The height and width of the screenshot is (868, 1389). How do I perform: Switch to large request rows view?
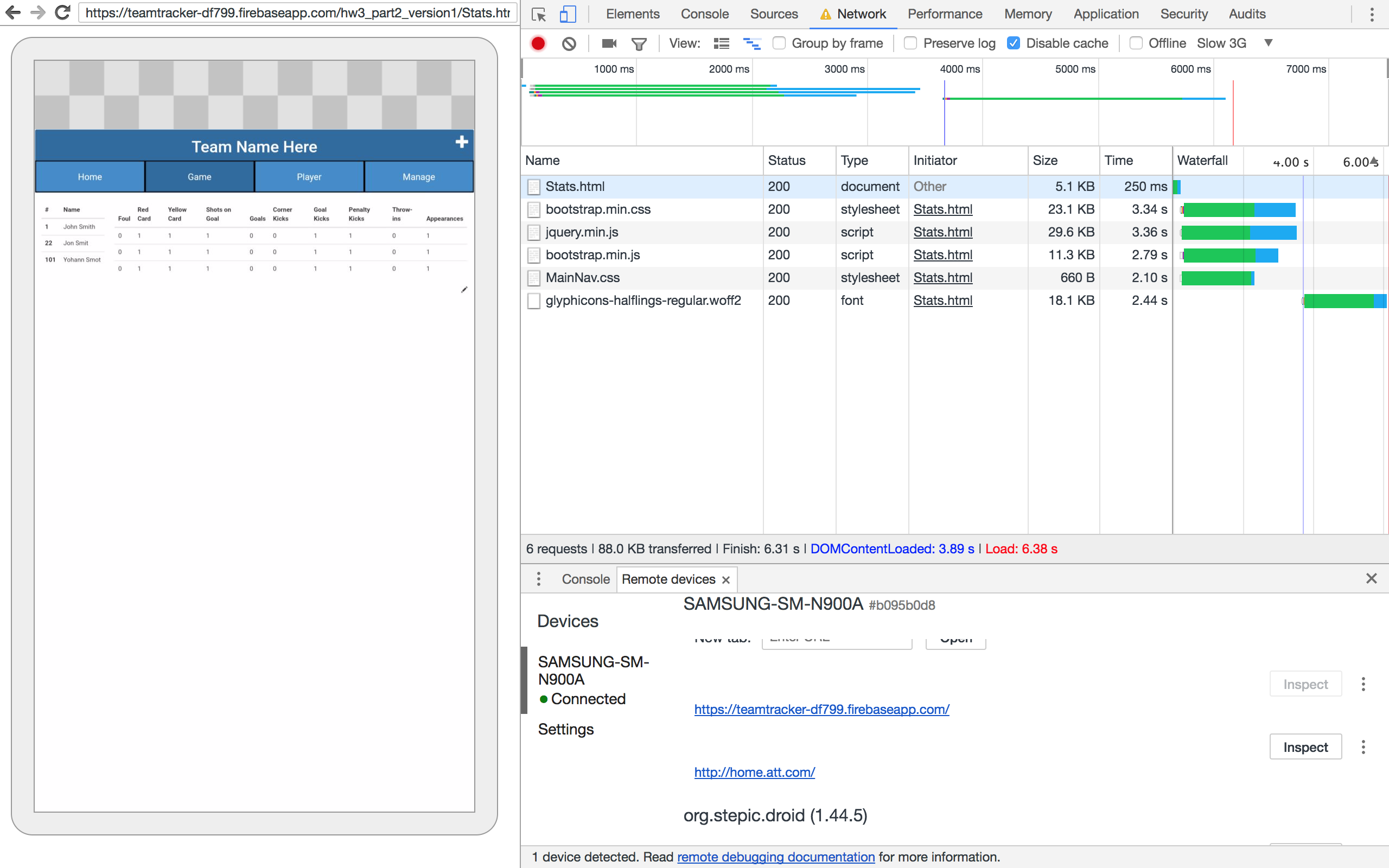[x=722, y=43]
